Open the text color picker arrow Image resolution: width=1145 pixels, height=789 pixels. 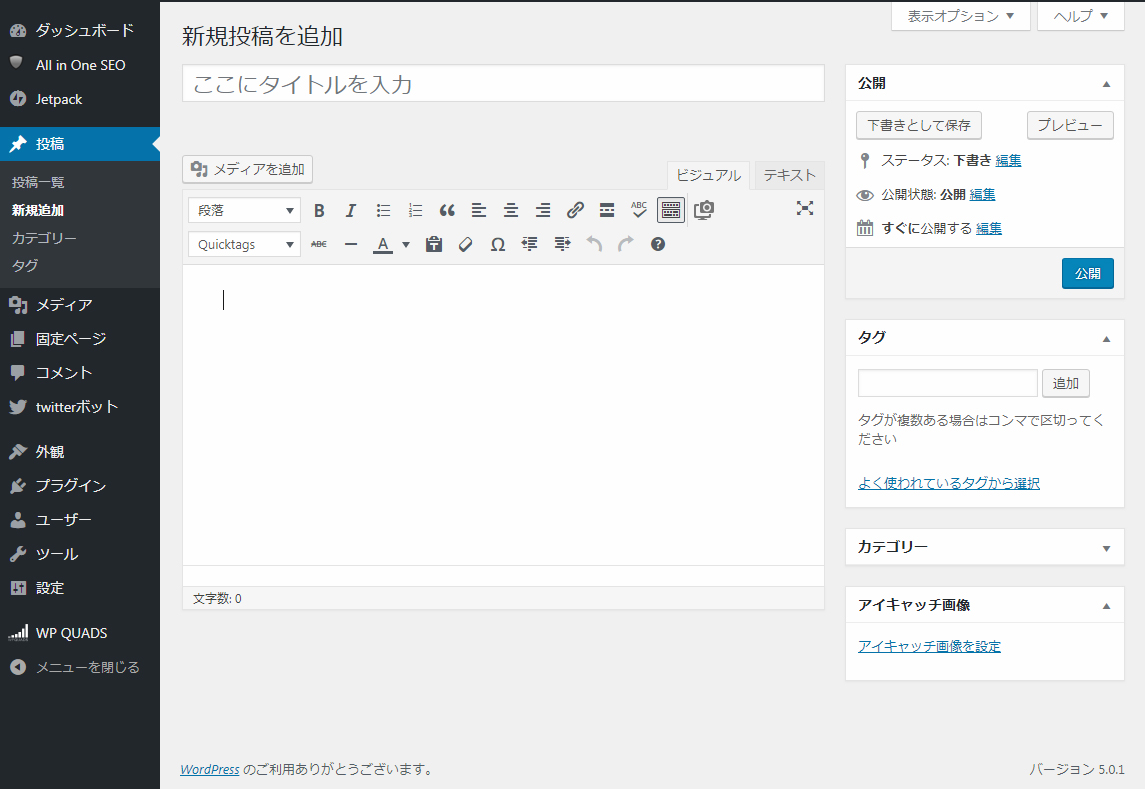pyautogui.click(x=406, y=244)
